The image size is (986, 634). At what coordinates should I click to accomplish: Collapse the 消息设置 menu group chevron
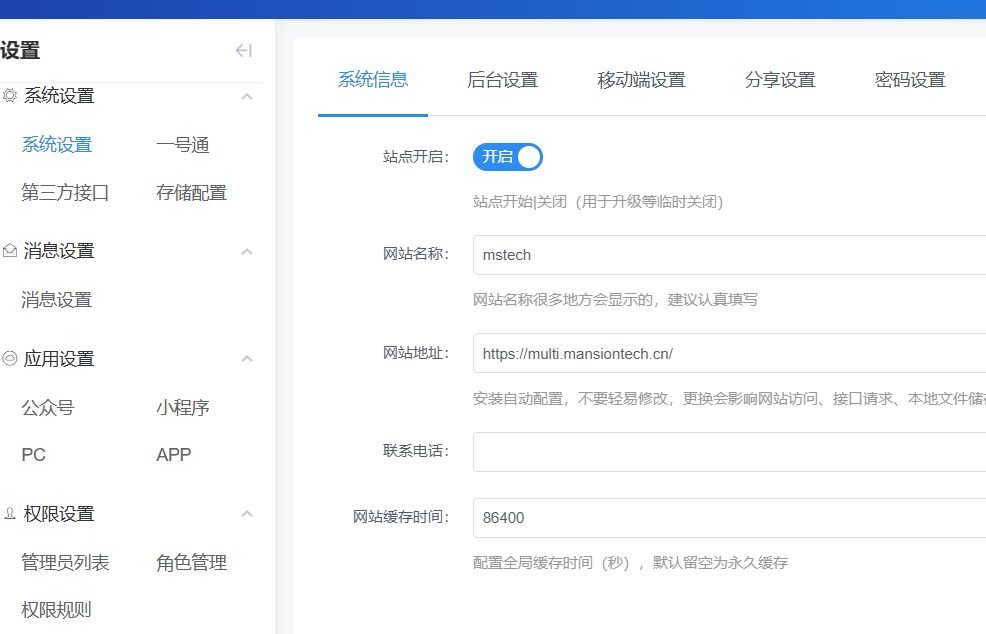(247, 252)
